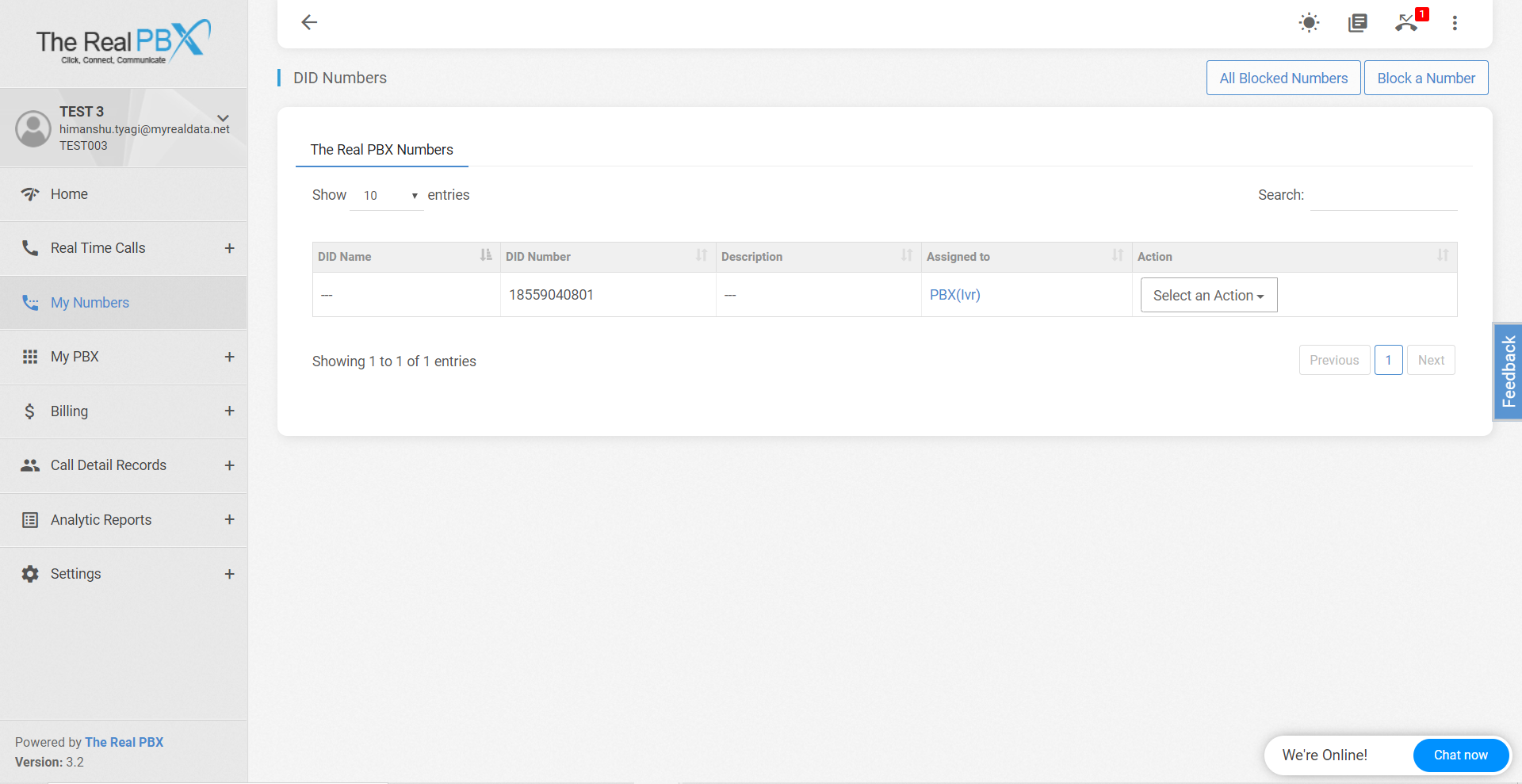Open the PBX(Ivr) assigned link
1522x784 pixels.
click(x=954, y=295)
